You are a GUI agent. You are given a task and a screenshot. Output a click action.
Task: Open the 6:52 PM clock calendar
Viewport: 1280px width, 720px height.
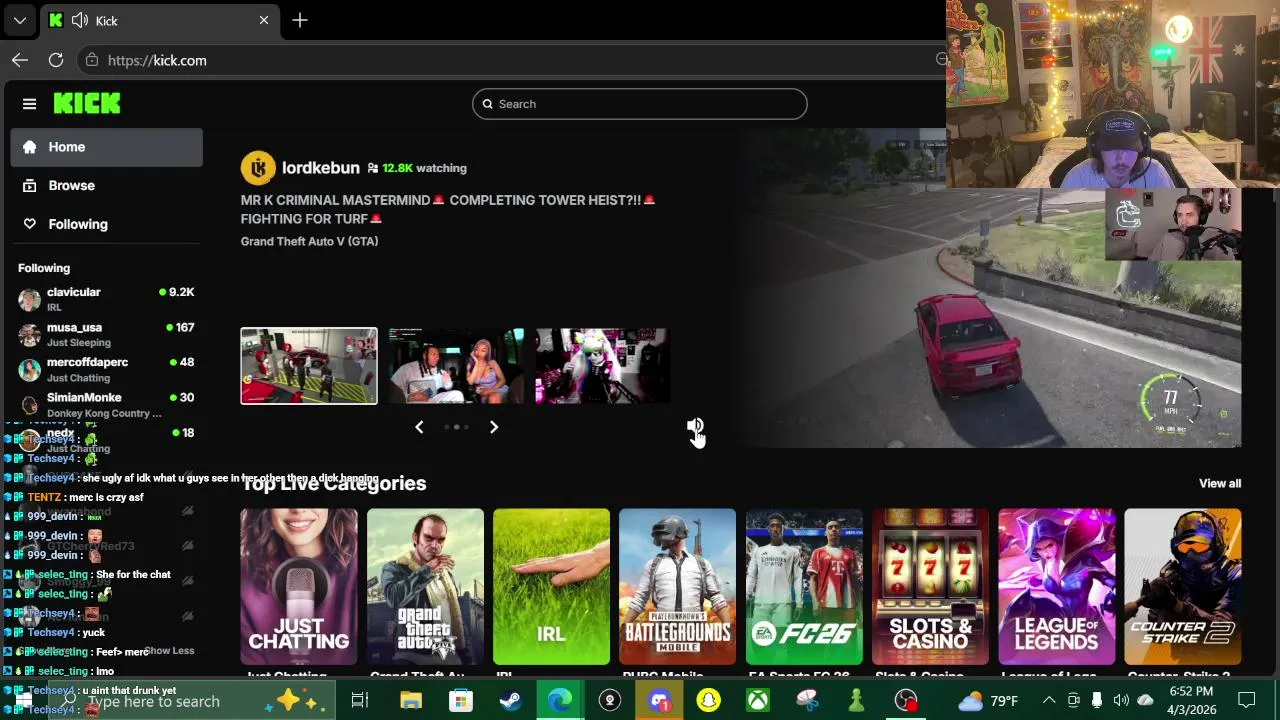click(x=1190, y=701)
